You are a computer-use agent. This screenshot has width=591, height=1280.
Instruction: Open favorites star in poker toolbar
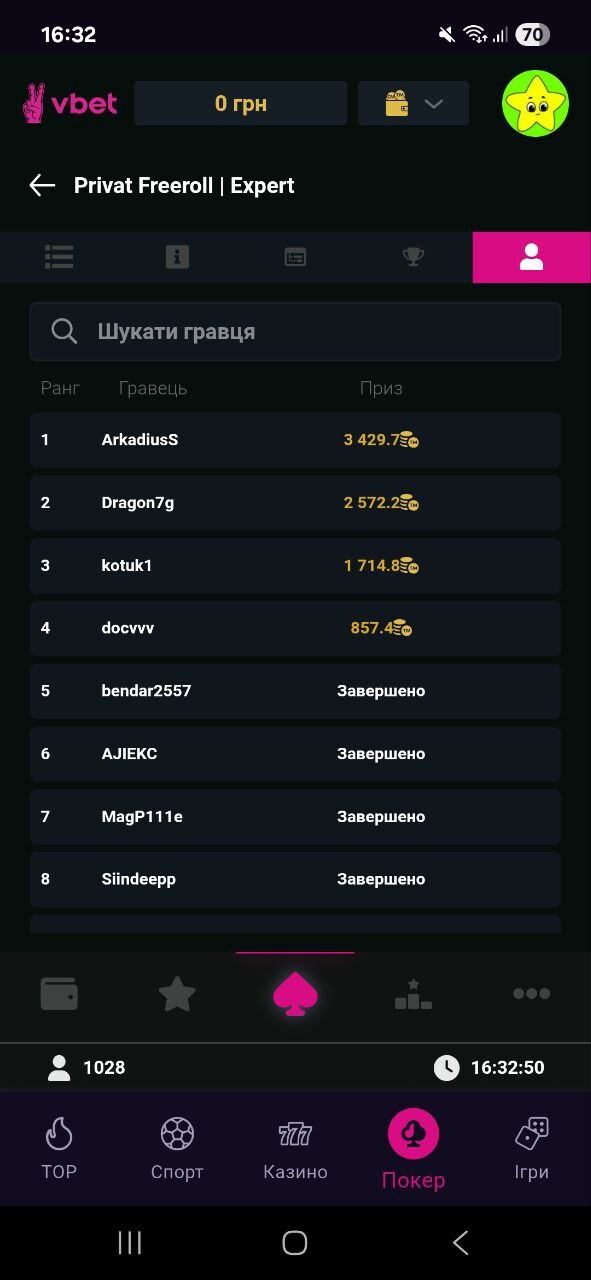click(x=177, y=994)
